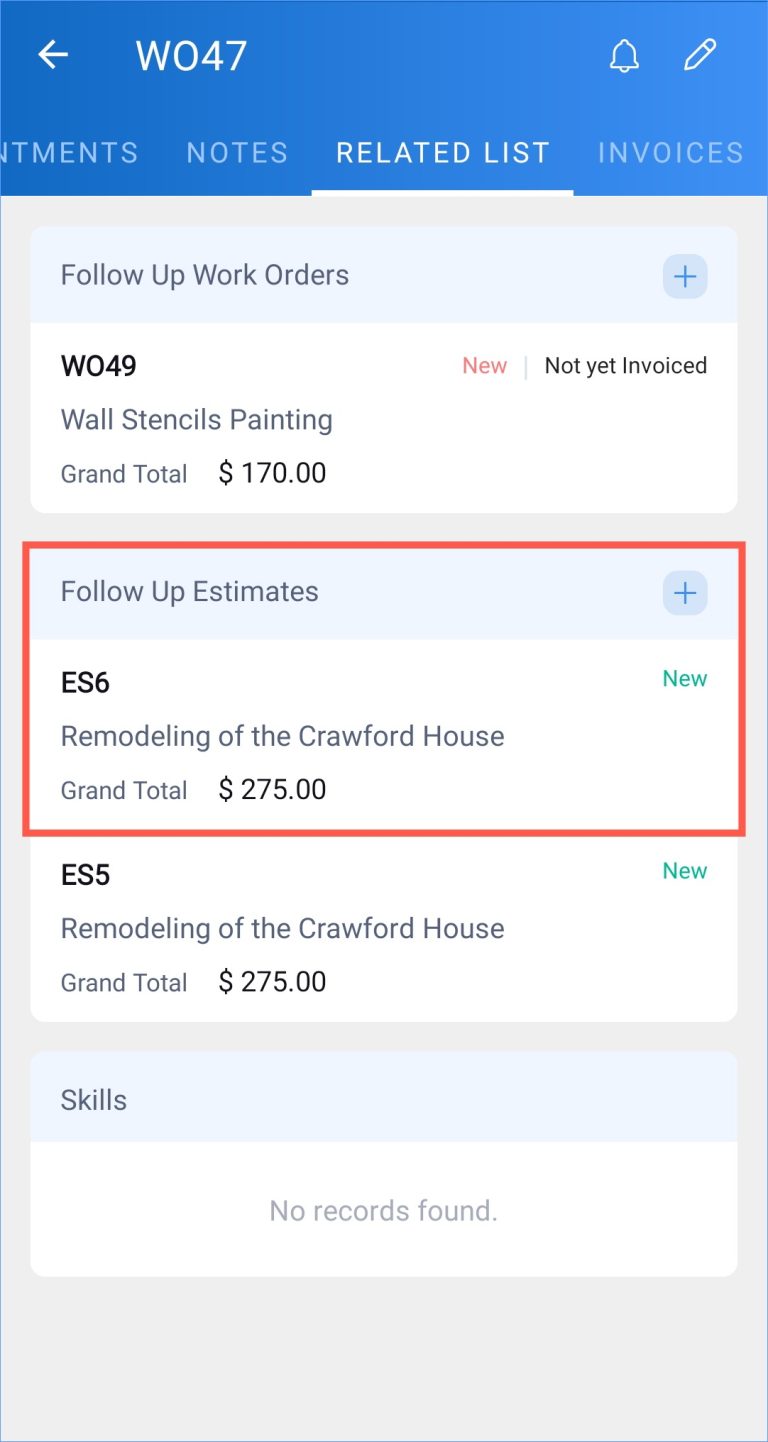This screenshot has height=1442, width=768.
Task: Tap the Not yet Invoiced label
Action: click(626, 365)
